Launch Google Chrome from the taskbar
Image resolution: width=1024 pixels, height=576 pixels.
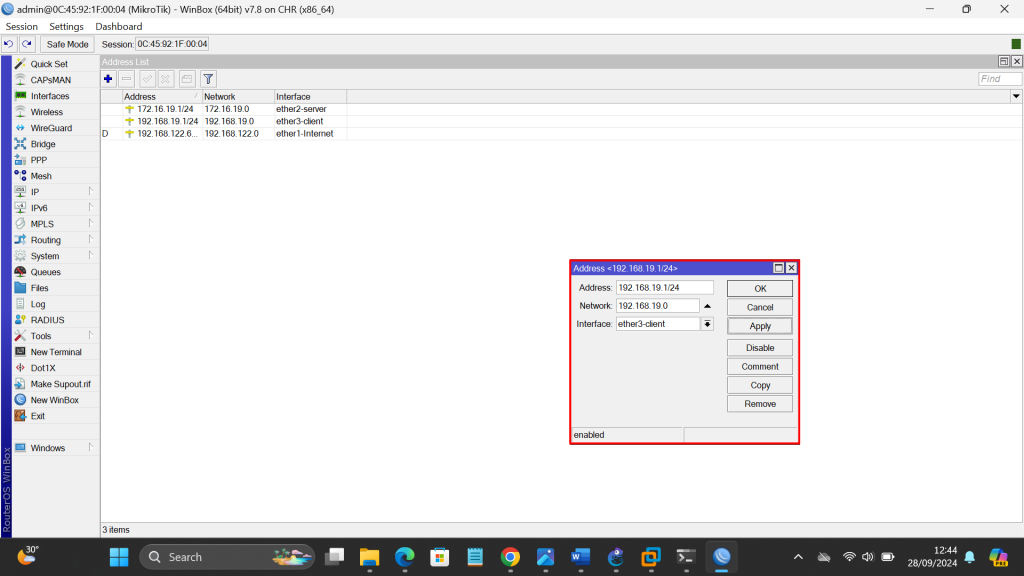pyautogui.click(x=510, y=557)
